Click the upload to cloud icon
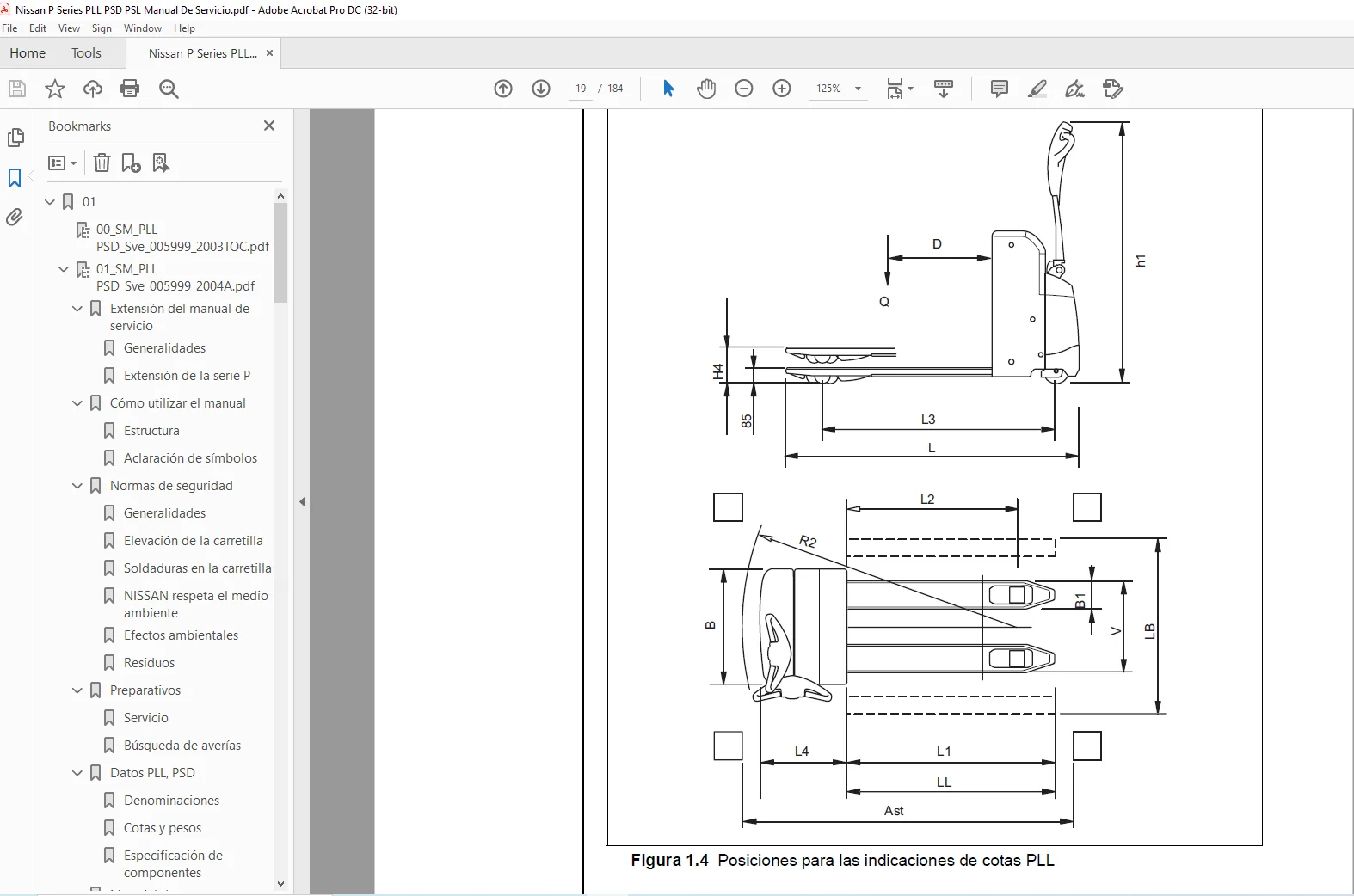 click(93, 89)
